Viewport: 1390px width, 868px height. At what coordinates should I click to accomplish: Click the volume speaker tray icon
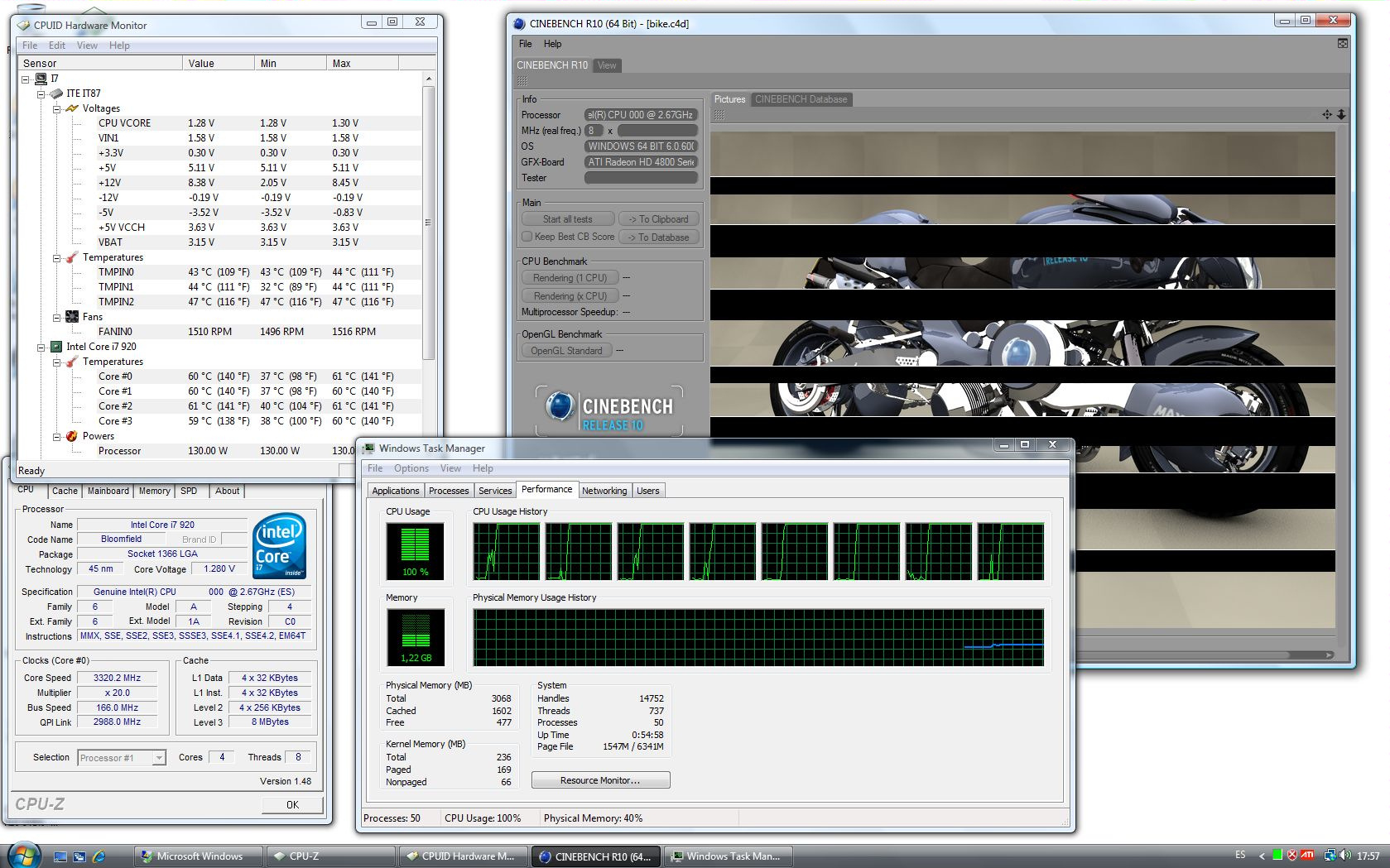click(x=1345, y=856)
